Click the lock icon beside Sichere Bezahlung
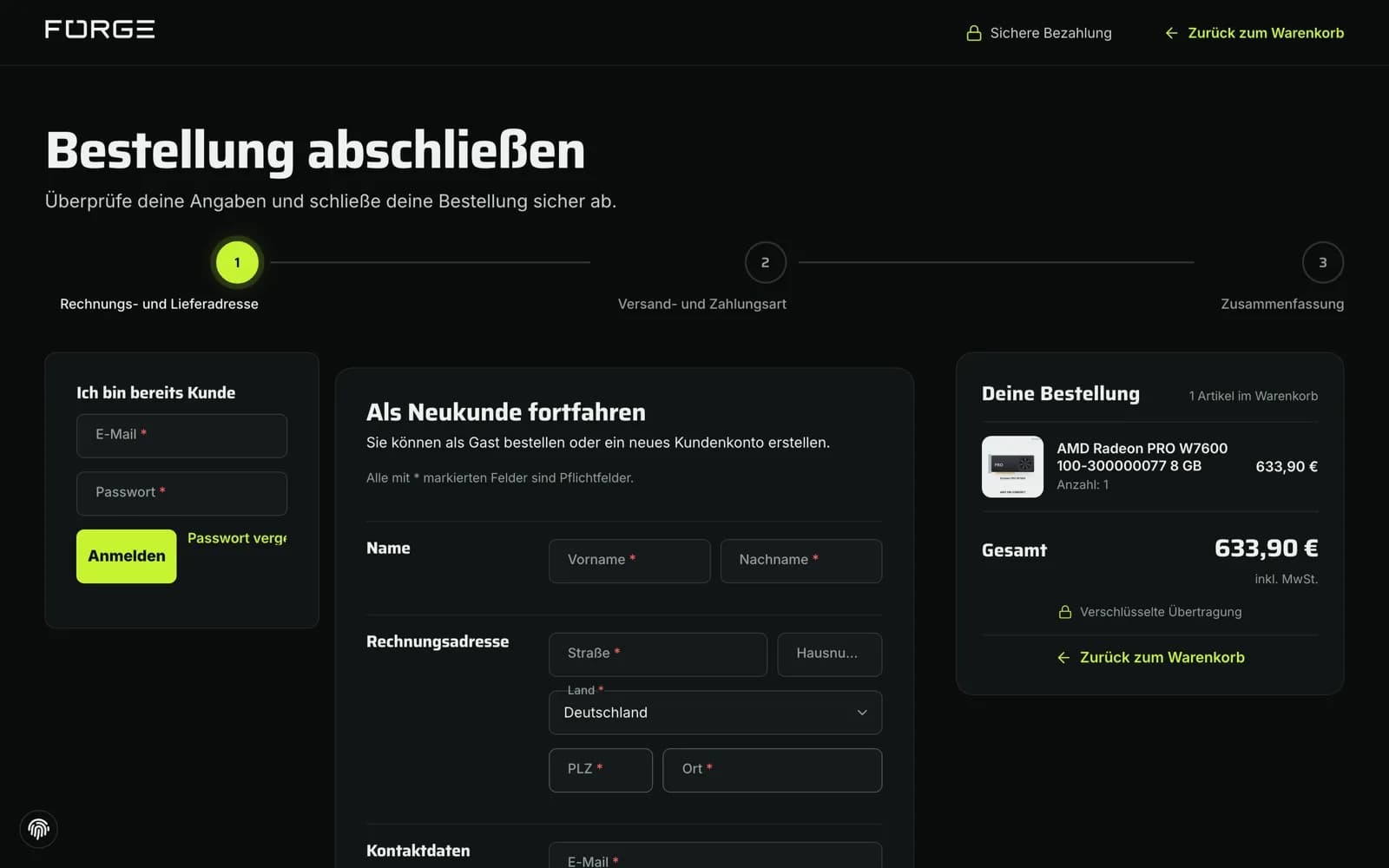Viewport: 1389px width, 868px height. [x=974, y=33]
